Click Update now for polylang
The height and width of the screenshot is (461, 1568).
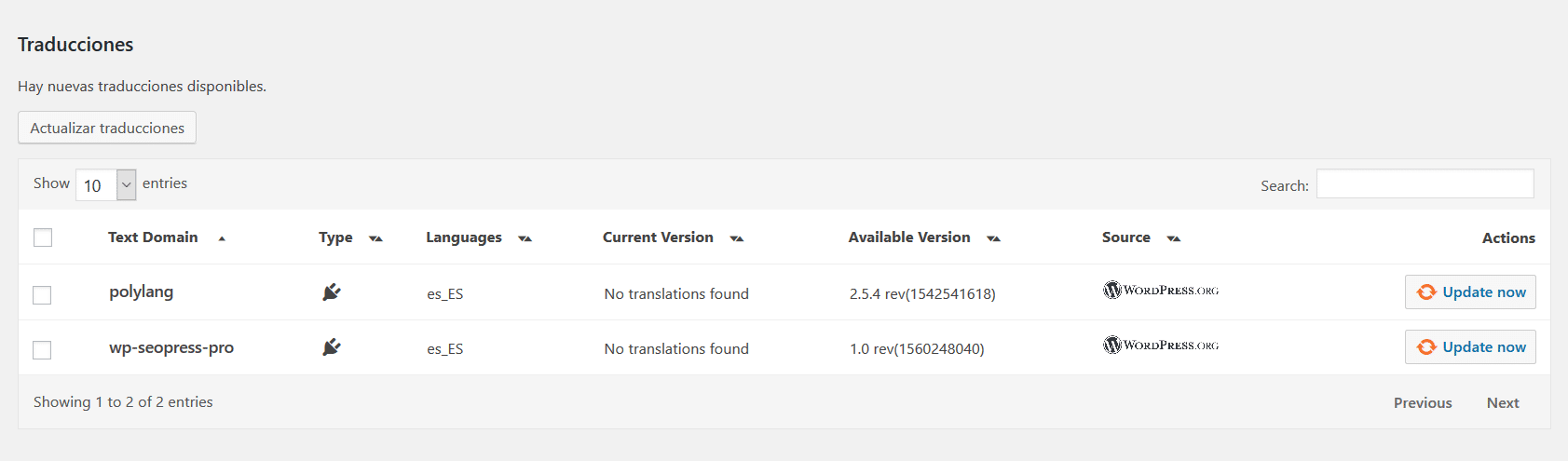click(1470, 292)
